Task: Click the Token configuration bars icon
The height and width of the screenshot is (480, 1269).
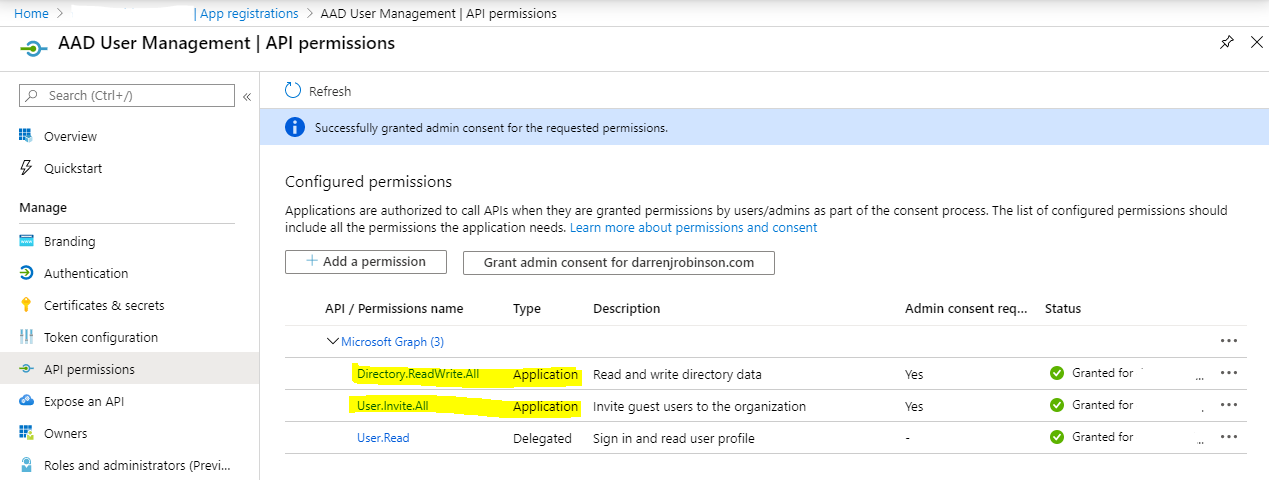Action: (26, 337)
